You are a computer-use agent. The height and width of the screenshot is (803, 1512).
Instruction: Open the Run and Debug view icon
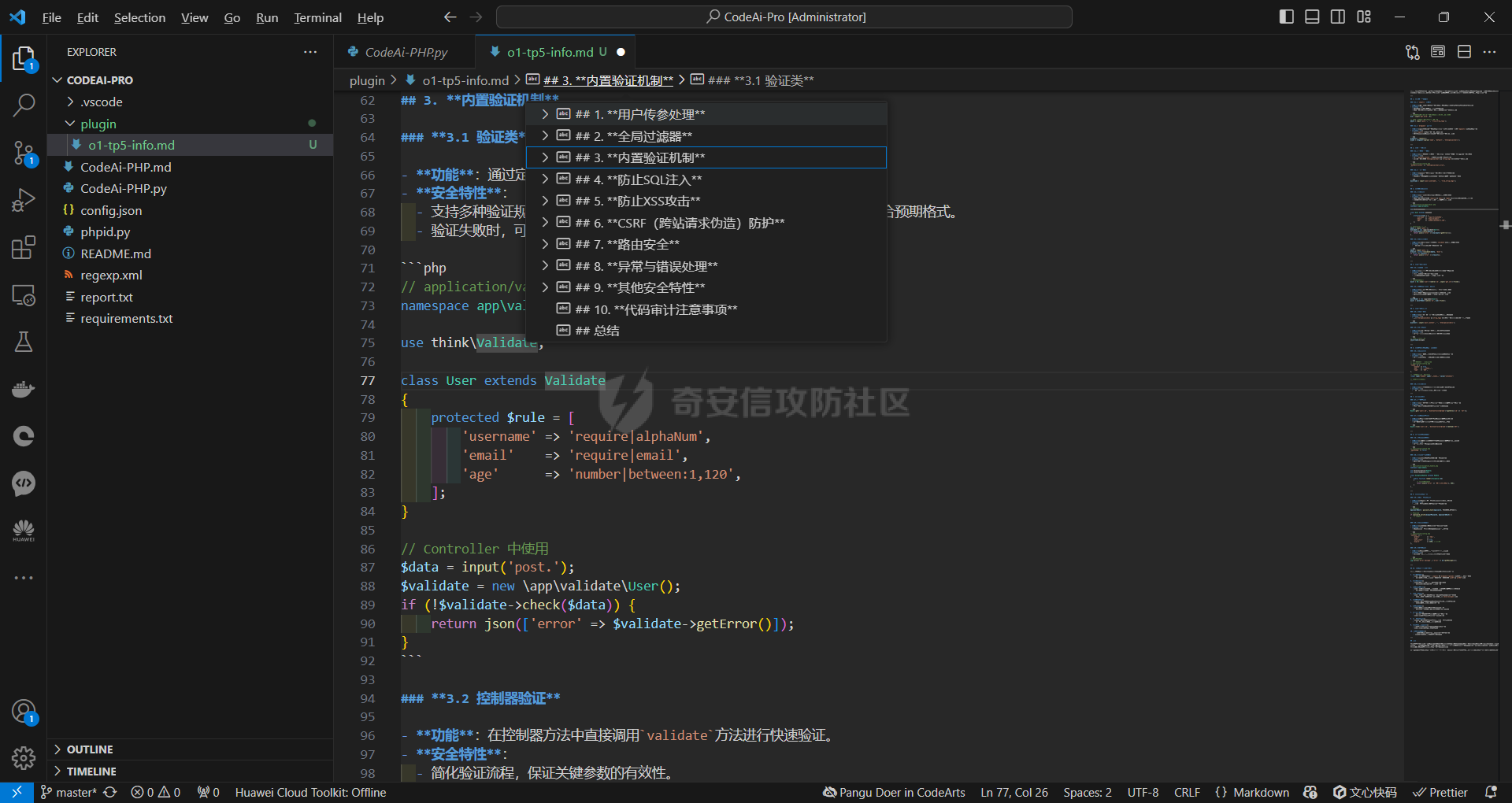(x=24, y=200)
